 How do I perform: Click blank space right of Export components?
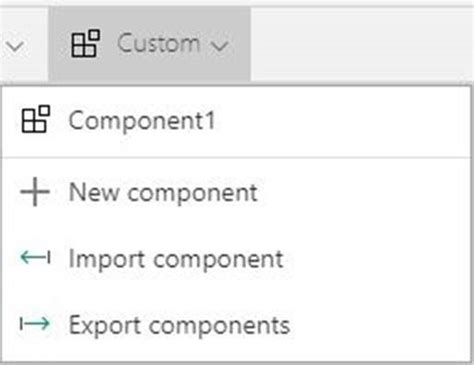(x=380, y=325)
